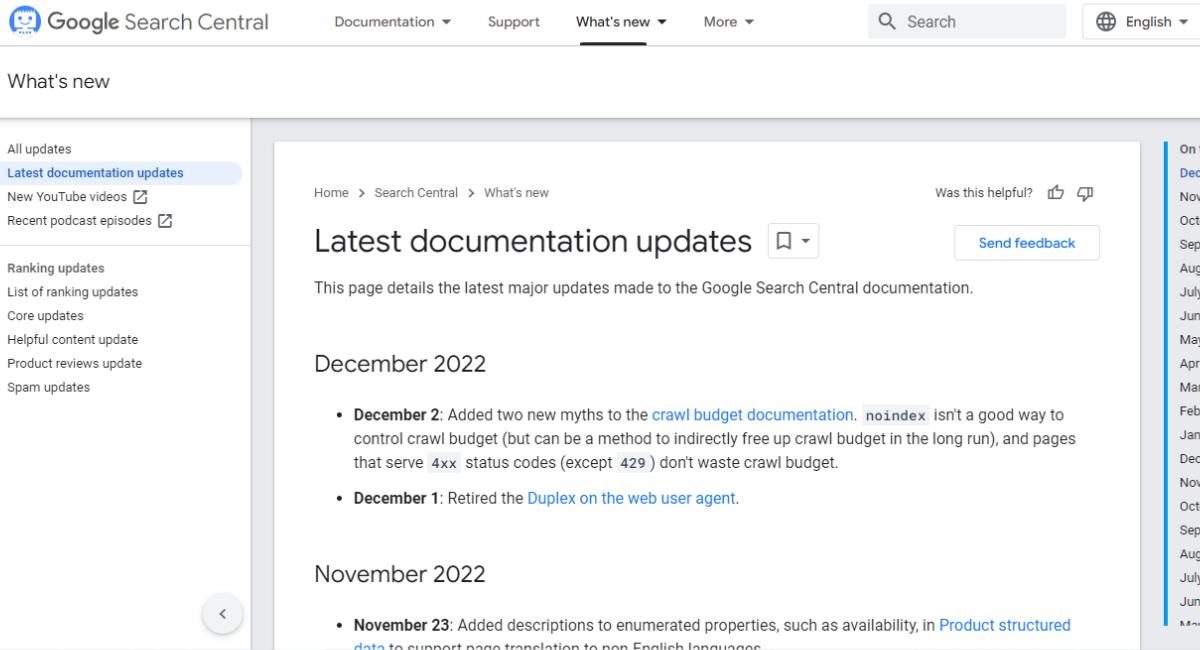Click the Latest documentation updates page title
This screenshot has height=650, width=1200.
[x=533, y=241]
